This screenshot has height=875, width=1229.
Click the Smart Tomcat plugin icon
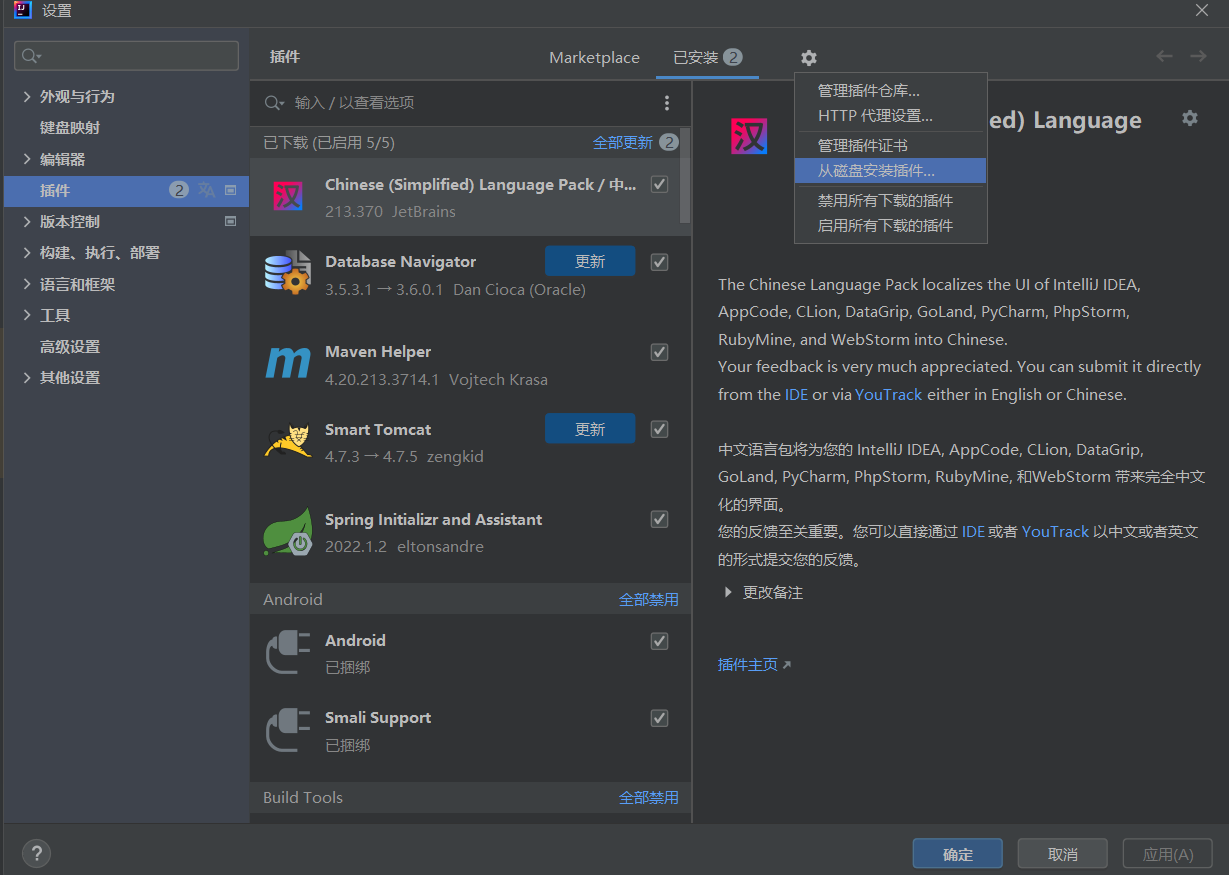point(288,441)
